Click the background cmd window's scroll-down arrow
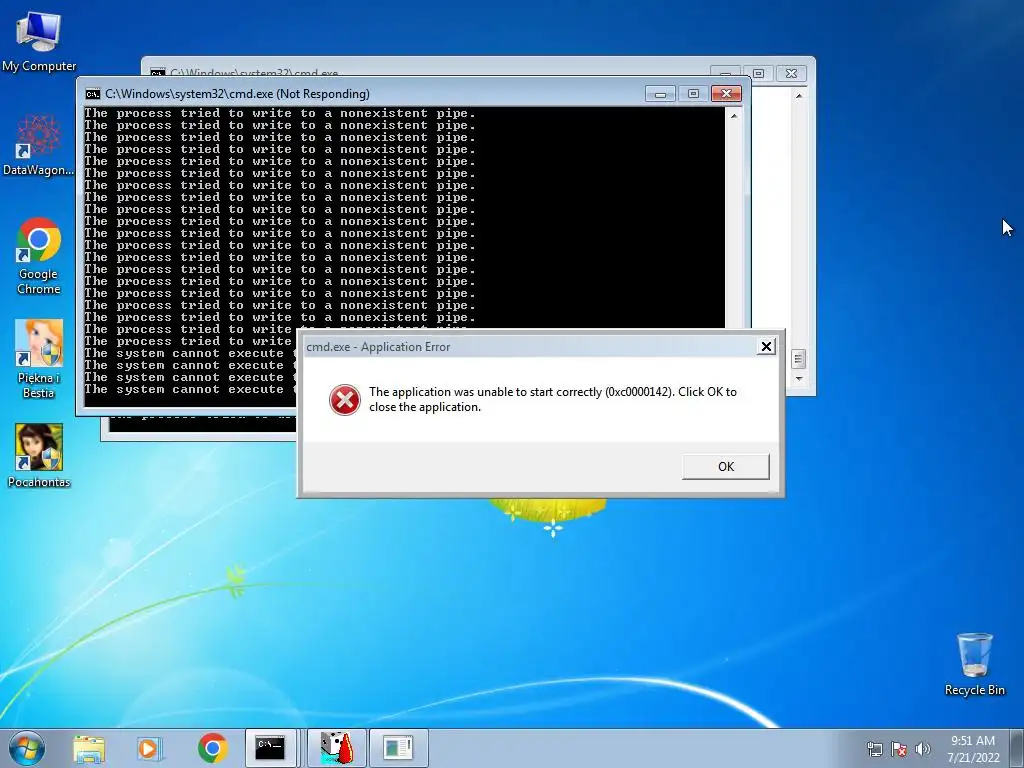Screen dimensions: 1024x768 (x=799, y=379)
